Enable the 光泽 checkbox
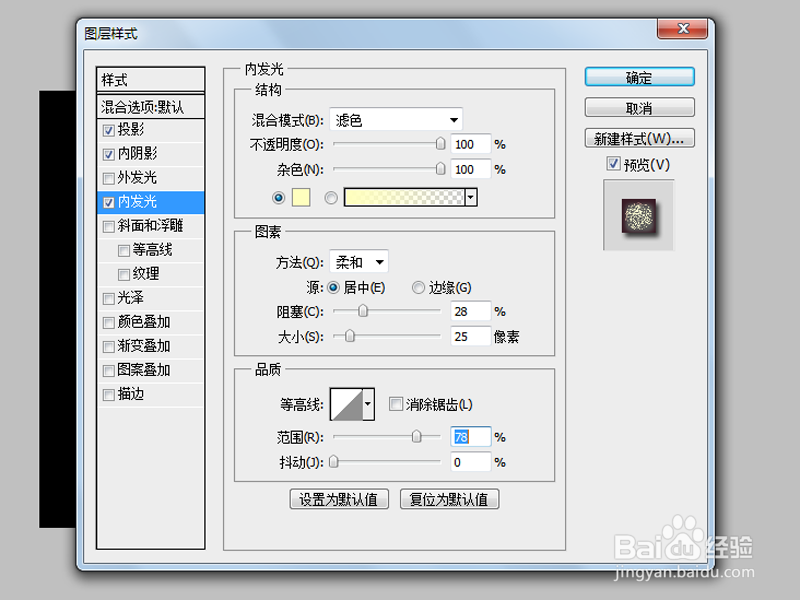Image resolution: width=800 pixels, height=600 pixels. point(108,299)
